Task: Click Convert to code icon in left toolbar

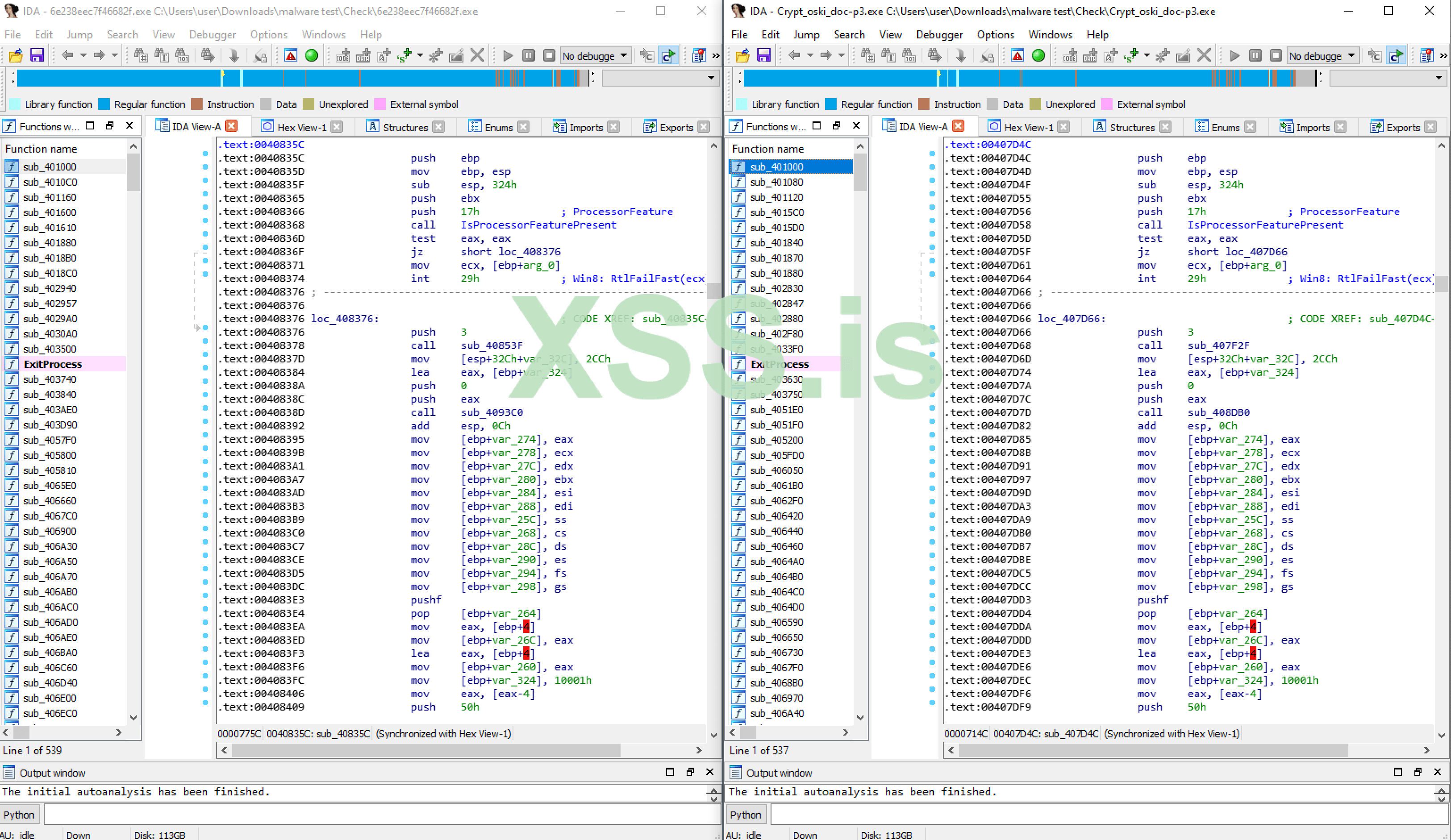Action: pos(342,56)
